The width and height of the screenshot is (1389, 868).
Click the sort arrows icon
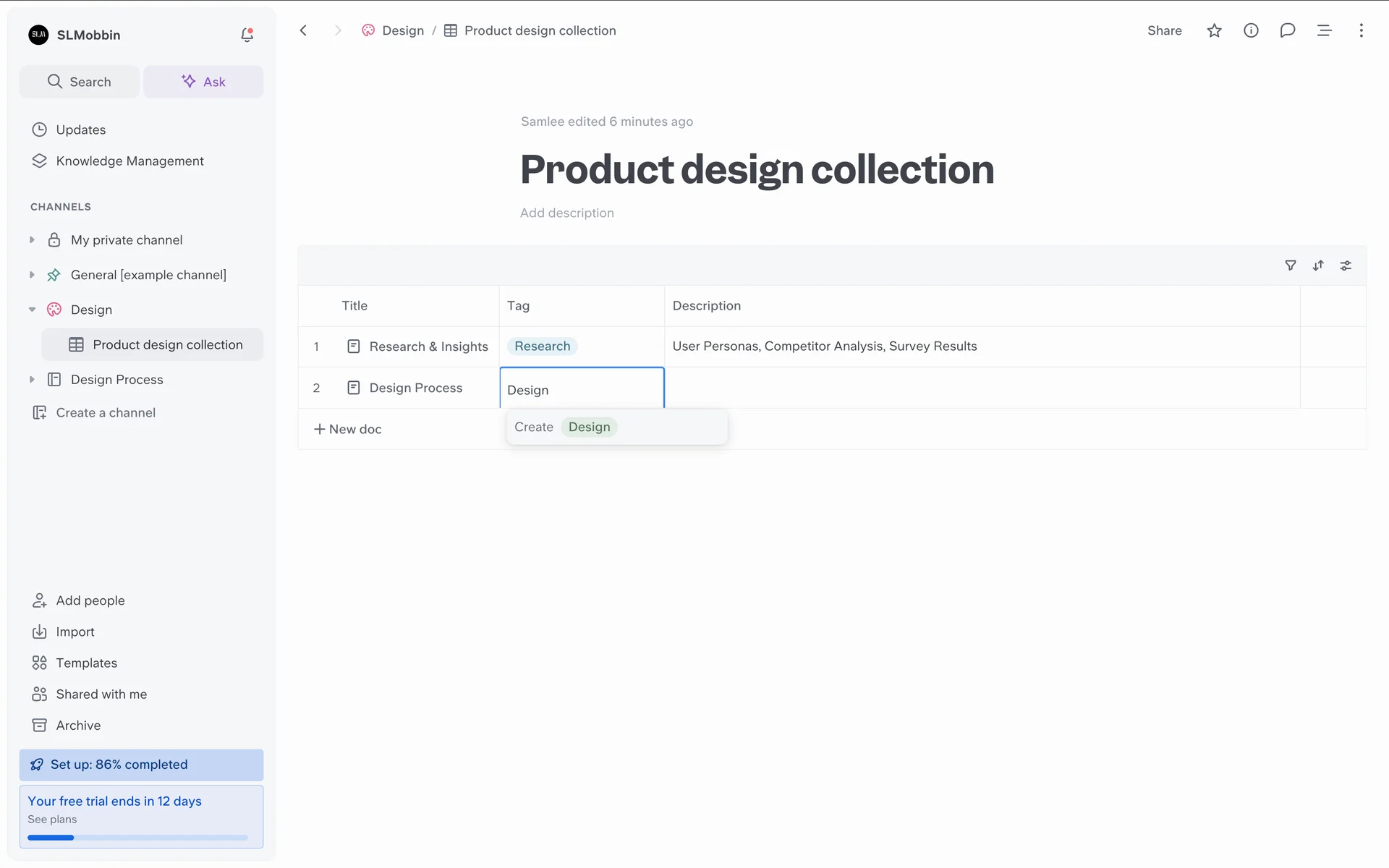(1318, 265)
